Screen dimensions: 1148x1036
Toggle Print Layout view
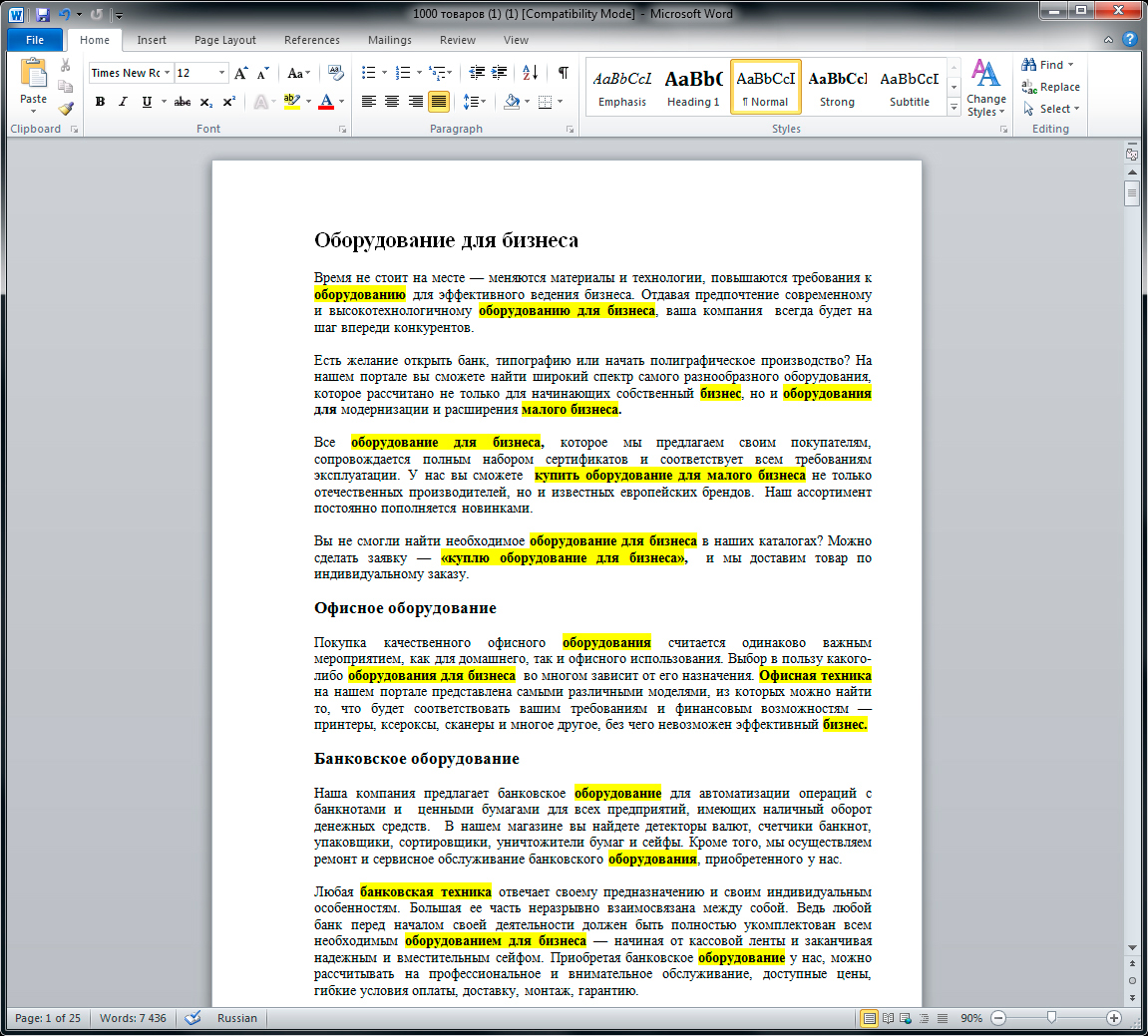pos(869,1018)
